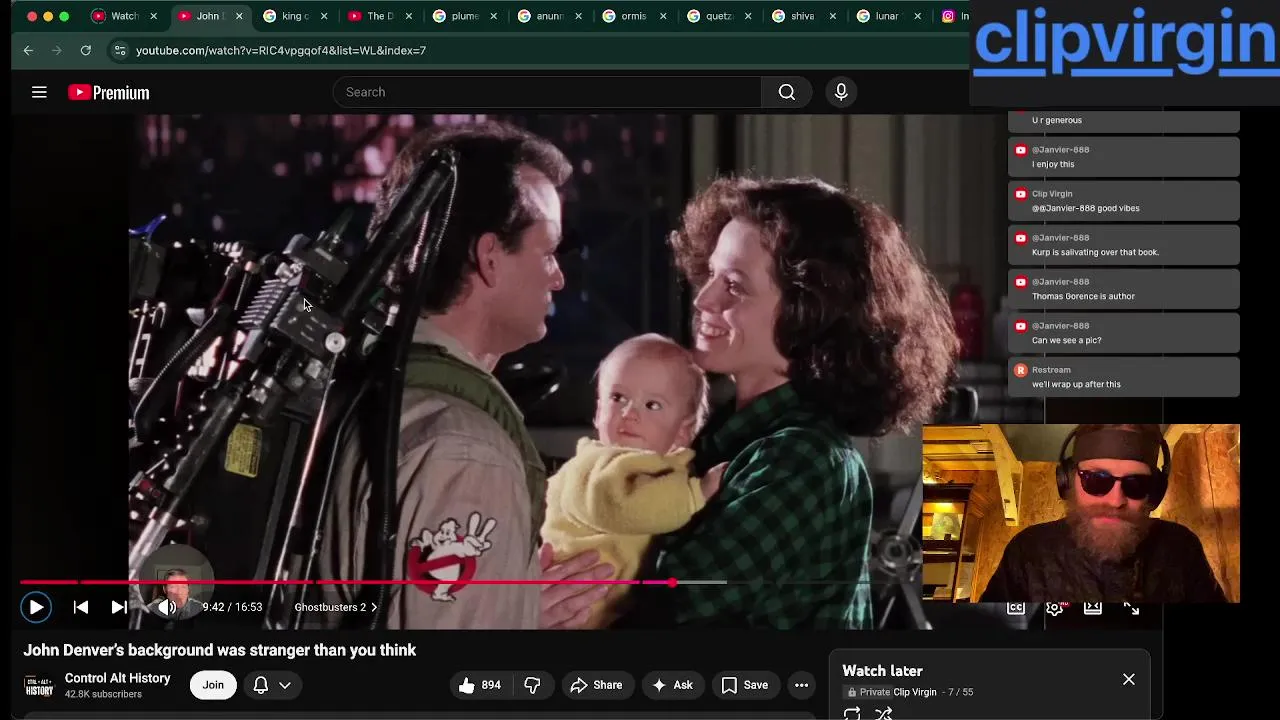
Task: Mute the video volume speaker icon
Action: pos(167,607)
